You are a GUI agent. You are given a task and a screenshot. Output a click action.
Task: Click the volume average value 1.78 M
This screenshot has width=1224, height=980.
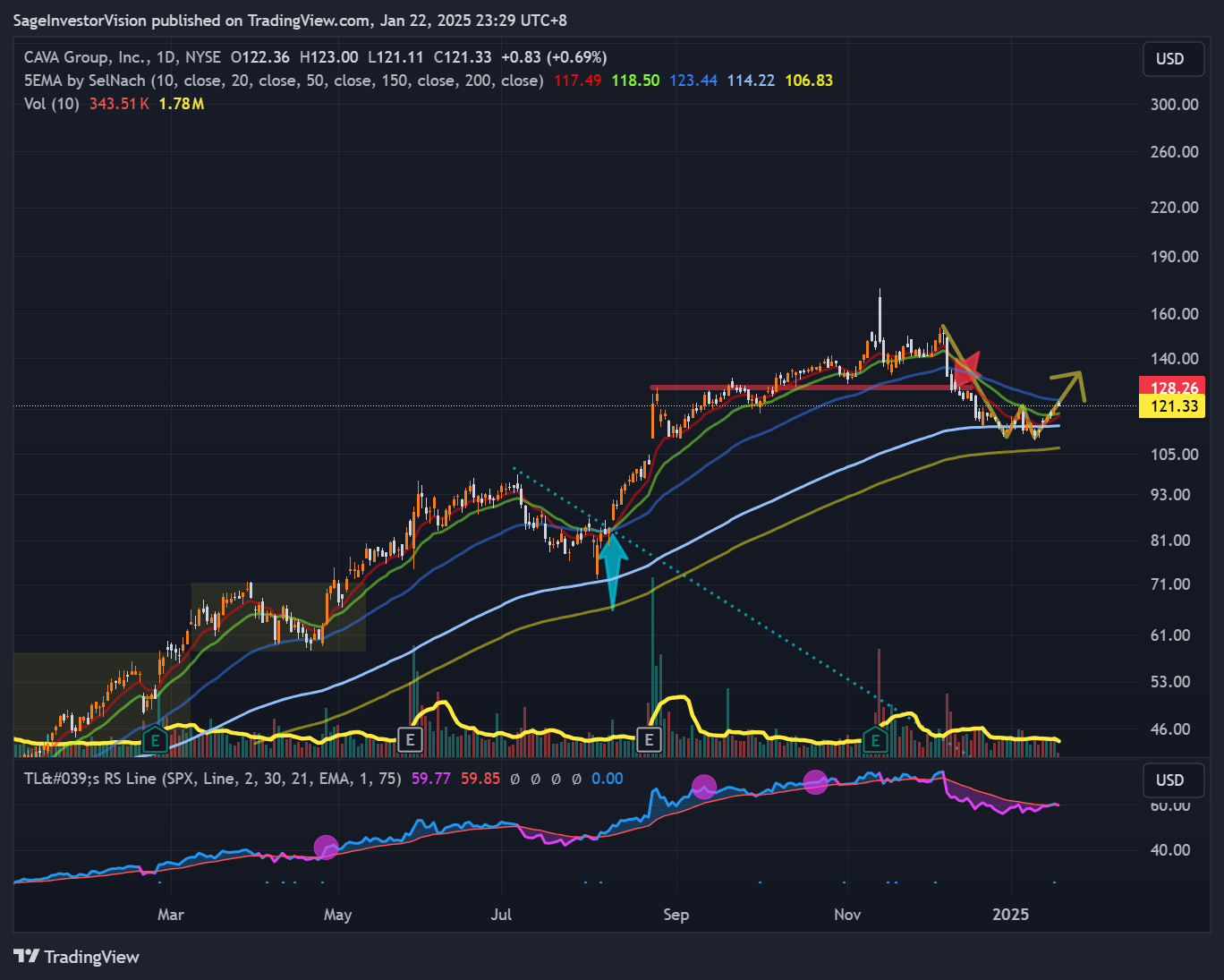[x=182, y=104]
